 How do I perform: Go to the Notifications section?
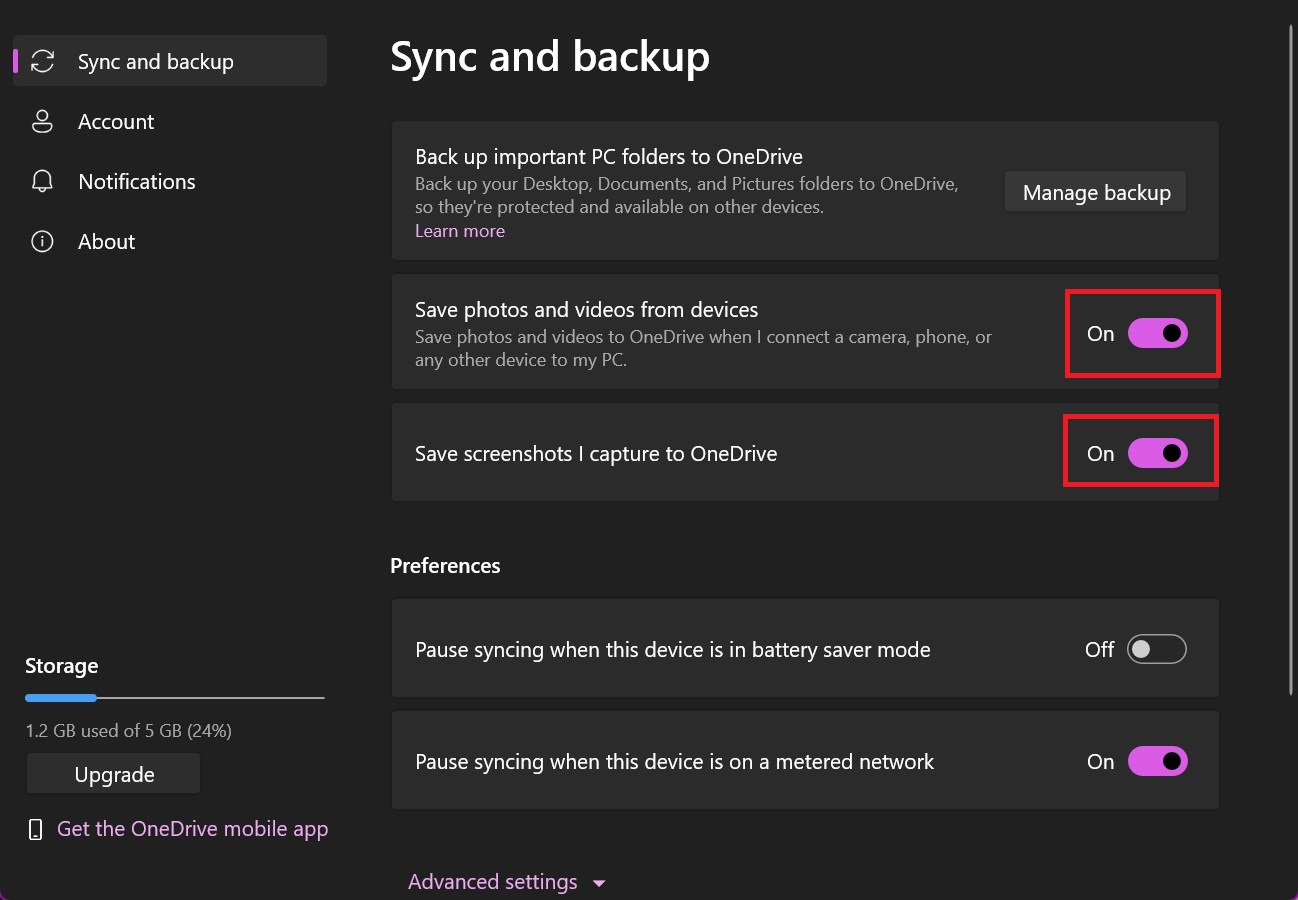tap(137, 182)
